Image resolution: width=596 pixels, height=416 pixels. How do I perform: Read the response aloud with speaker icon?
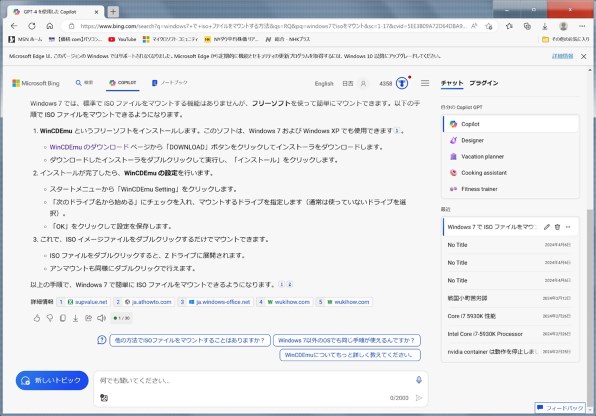pyautogui.click(x=101, y=318)
